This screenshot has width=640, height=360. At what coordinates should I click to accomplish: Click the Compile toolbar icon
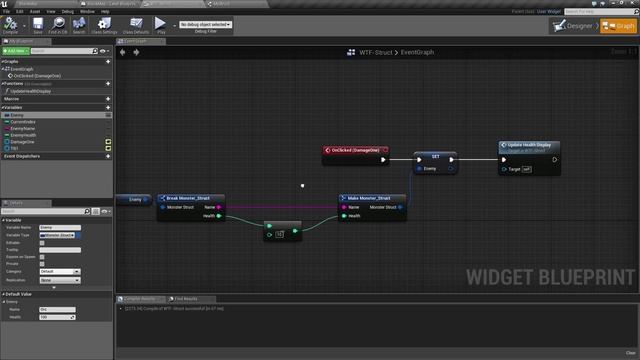click(x=10, y=25)
